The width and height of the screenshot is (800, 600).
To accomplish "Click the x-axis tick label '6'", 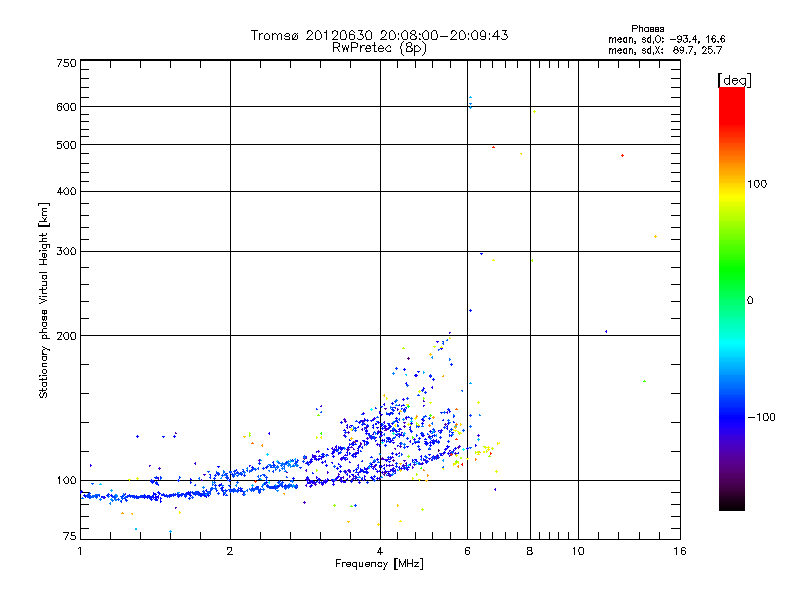I will (x=467, y=551).
